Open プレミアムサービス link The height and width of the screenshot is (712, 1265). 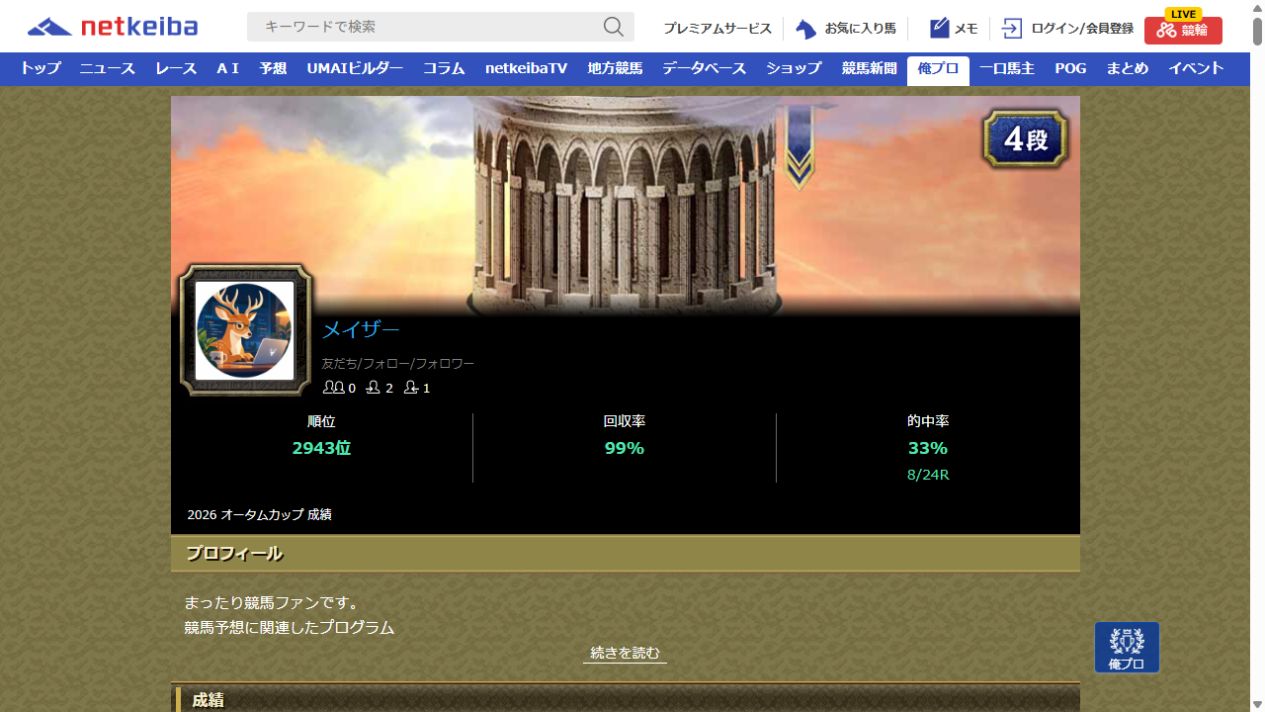[717, 29]
